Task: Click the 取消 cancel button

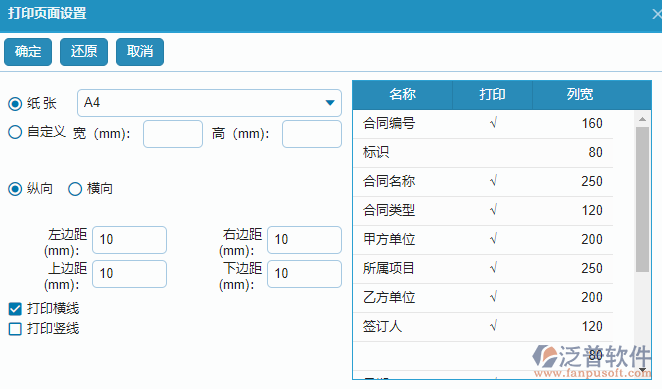Action: (x=140, y=52)
